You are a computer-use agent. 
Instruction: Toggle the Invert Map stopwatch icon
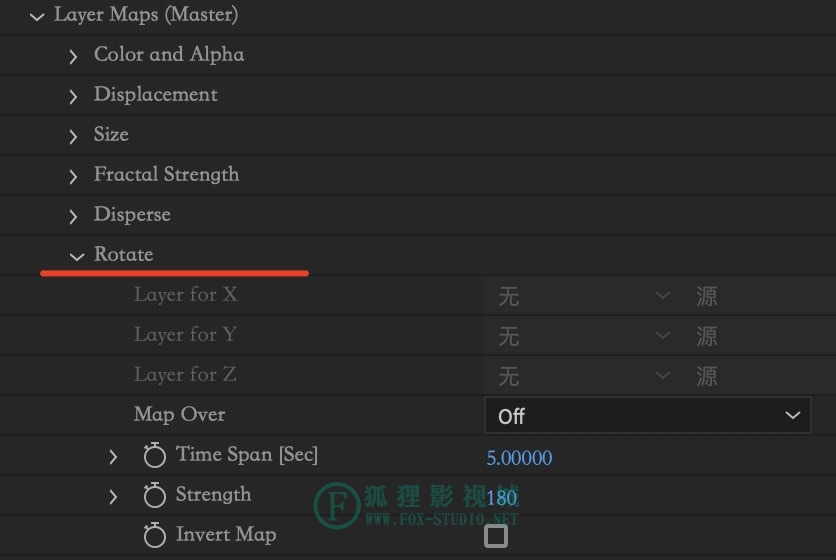[155, 535]
